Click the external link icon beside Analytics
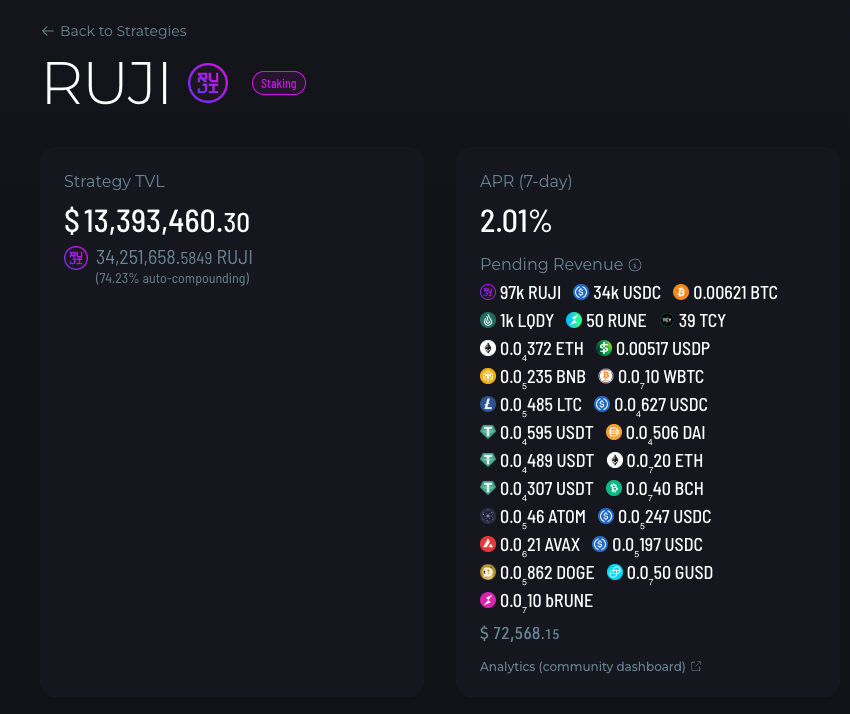This screenshot has height=714, width=850. pos(696,666)
